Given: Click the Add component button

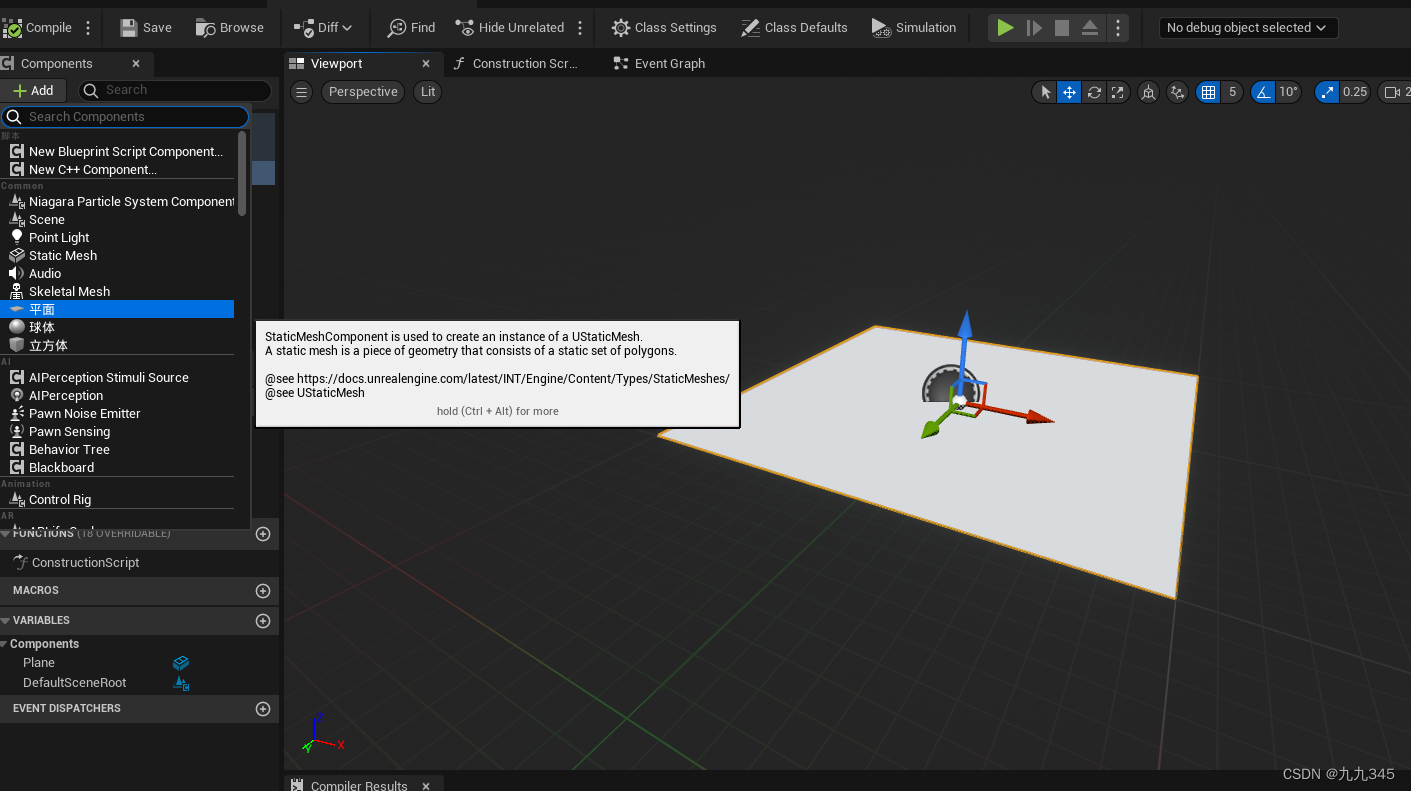Looking at the screenshot, I should point(33,90).
